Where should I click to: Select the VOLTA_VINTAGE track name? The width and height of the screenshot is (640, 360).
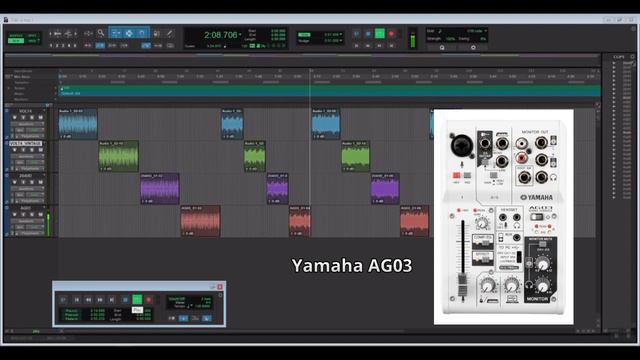[x=25, y=143]
